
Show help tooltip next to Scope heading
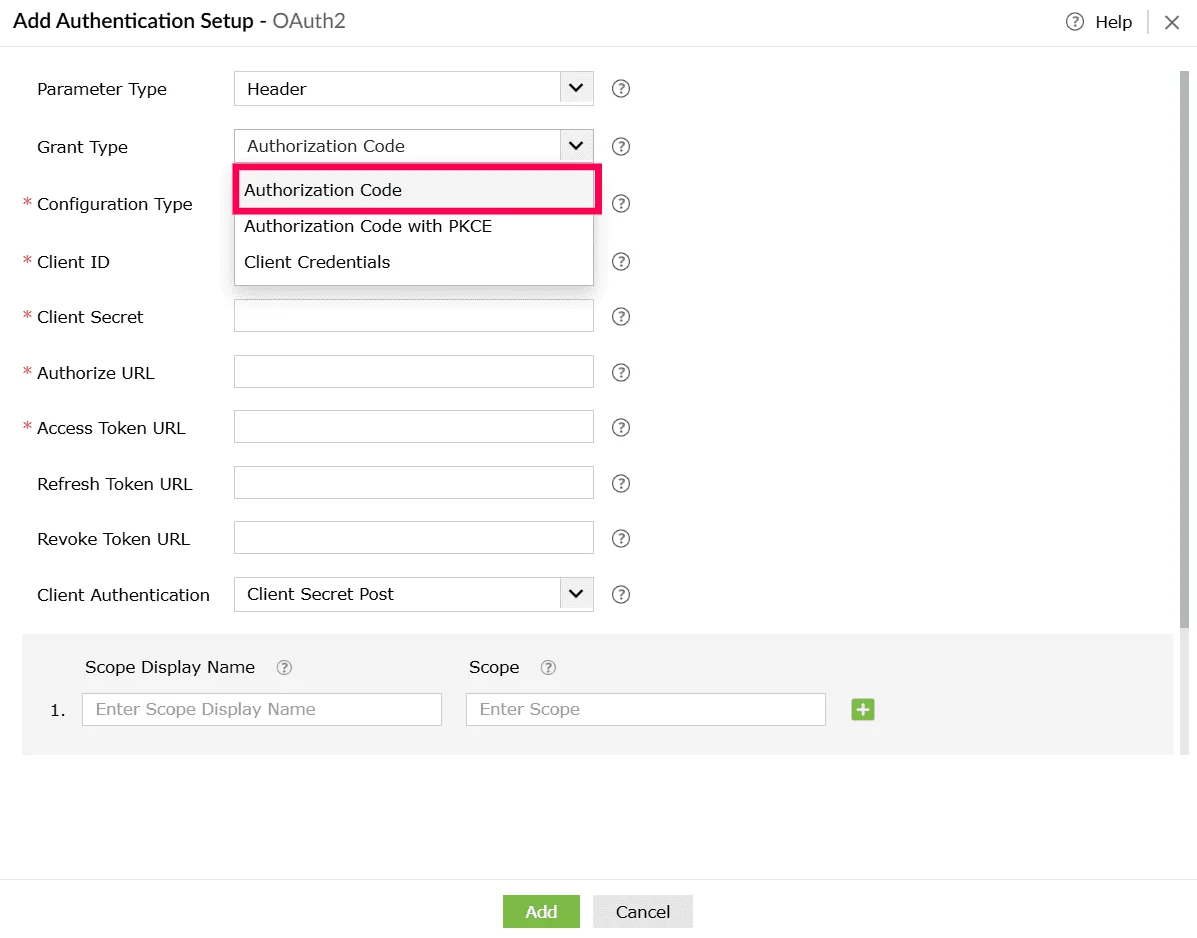pos(548,668)
